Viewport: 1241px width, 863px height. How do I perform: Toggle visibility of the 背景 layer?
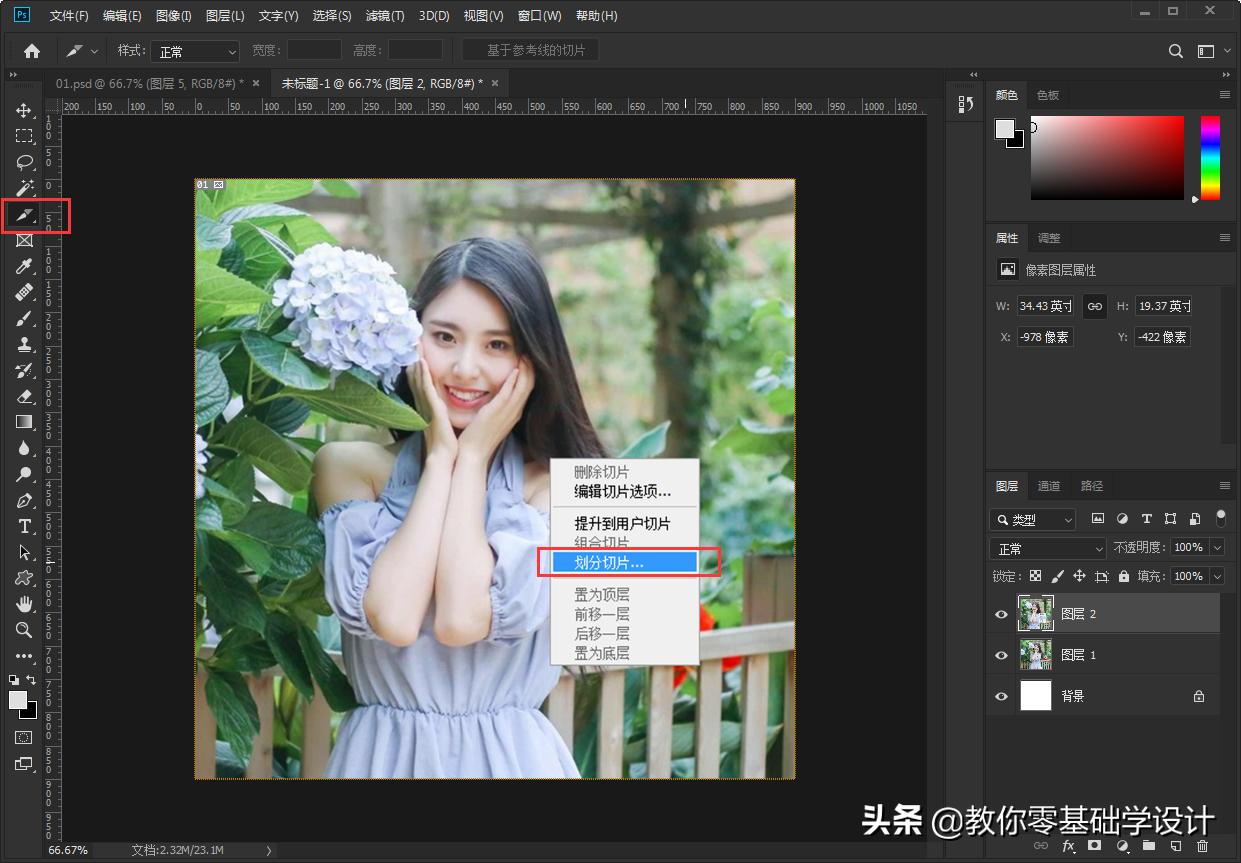tap(1001, 696)
